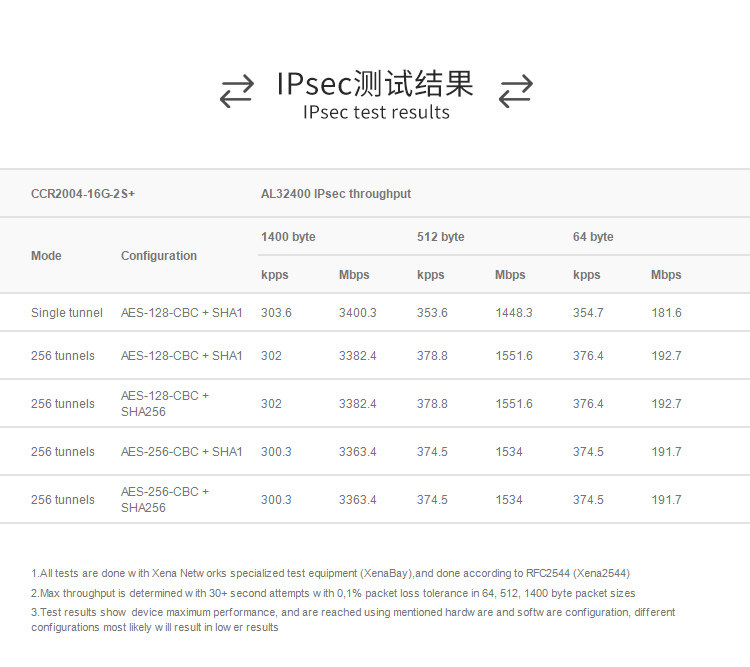Click the 'IPsec测试结果' heading
This screenshot has width=750, height=667.
(x=375, y=84)
